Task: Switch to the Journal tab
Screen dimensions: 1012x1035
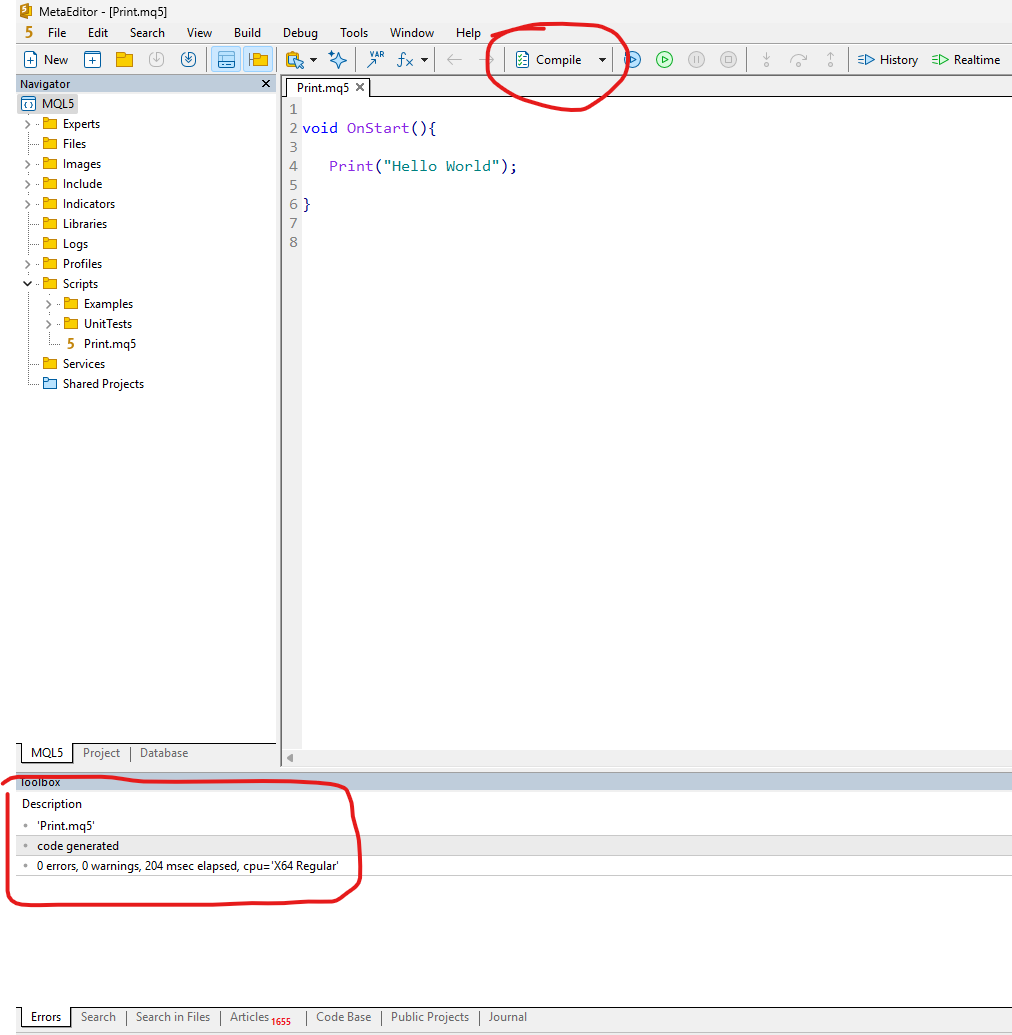Action: [507, 1016]
